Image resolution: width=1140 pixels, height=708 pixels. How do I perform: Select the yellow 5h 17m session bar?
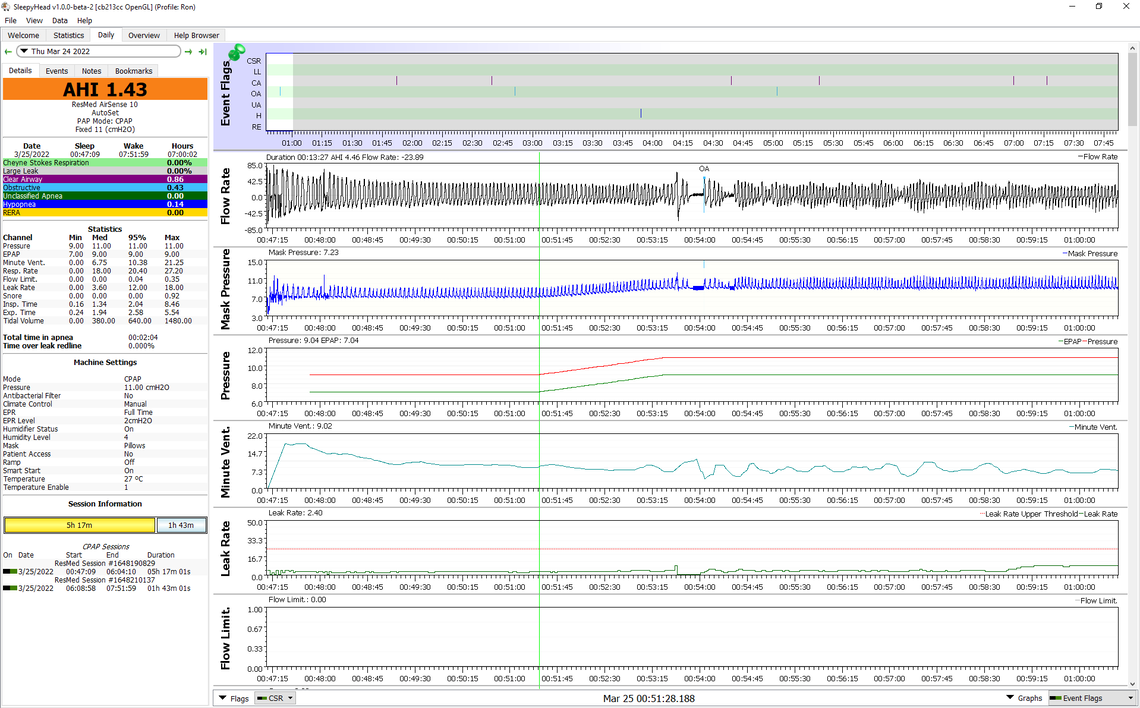pyautogui.click(x=80, y=525)
